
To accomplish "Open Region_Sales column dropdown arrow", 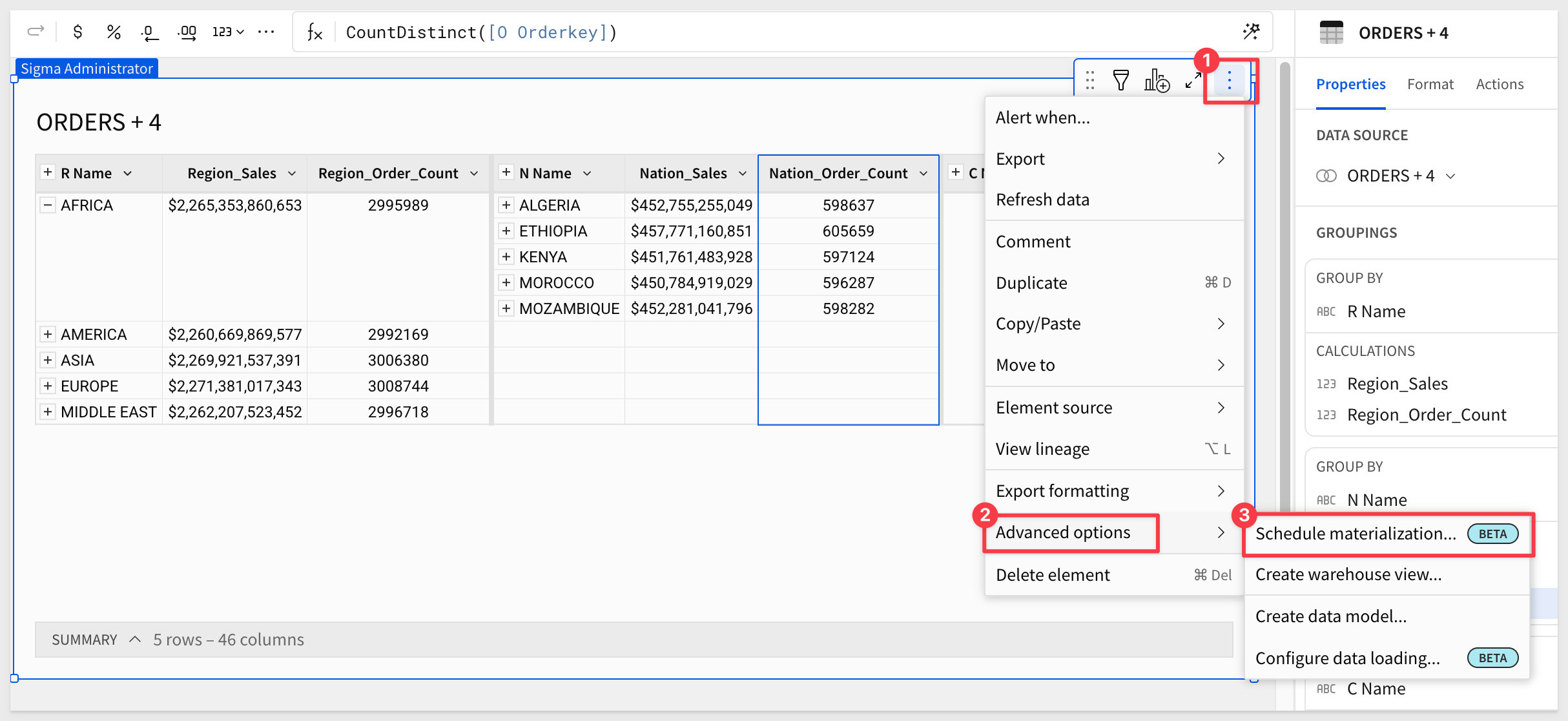I will click(292, 173).
